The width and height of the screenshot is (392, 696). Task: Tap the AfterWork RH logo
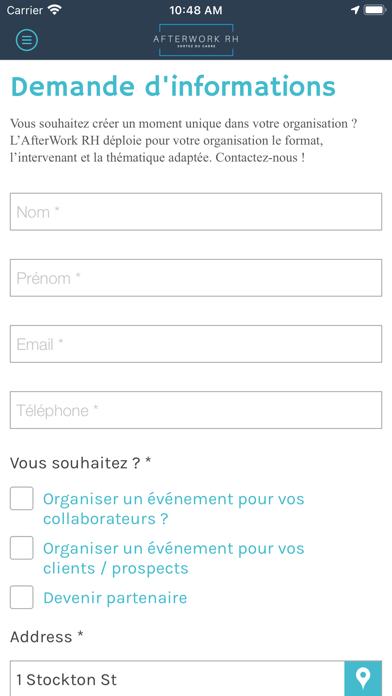point(196,40)
